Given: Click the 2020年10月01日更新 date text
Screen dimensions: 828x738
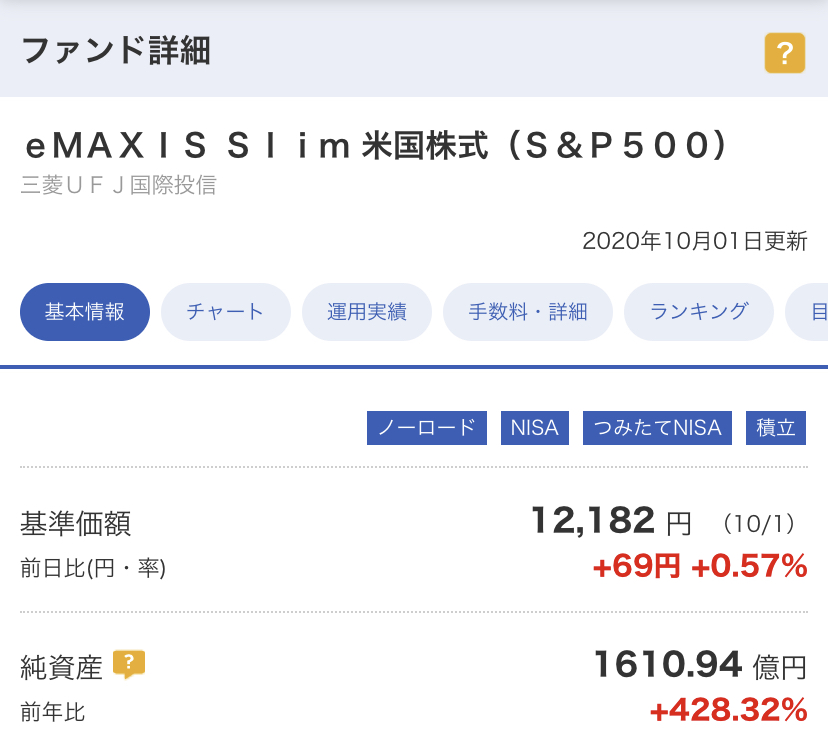Looking at the screenshot, I should tap(695, 241).
